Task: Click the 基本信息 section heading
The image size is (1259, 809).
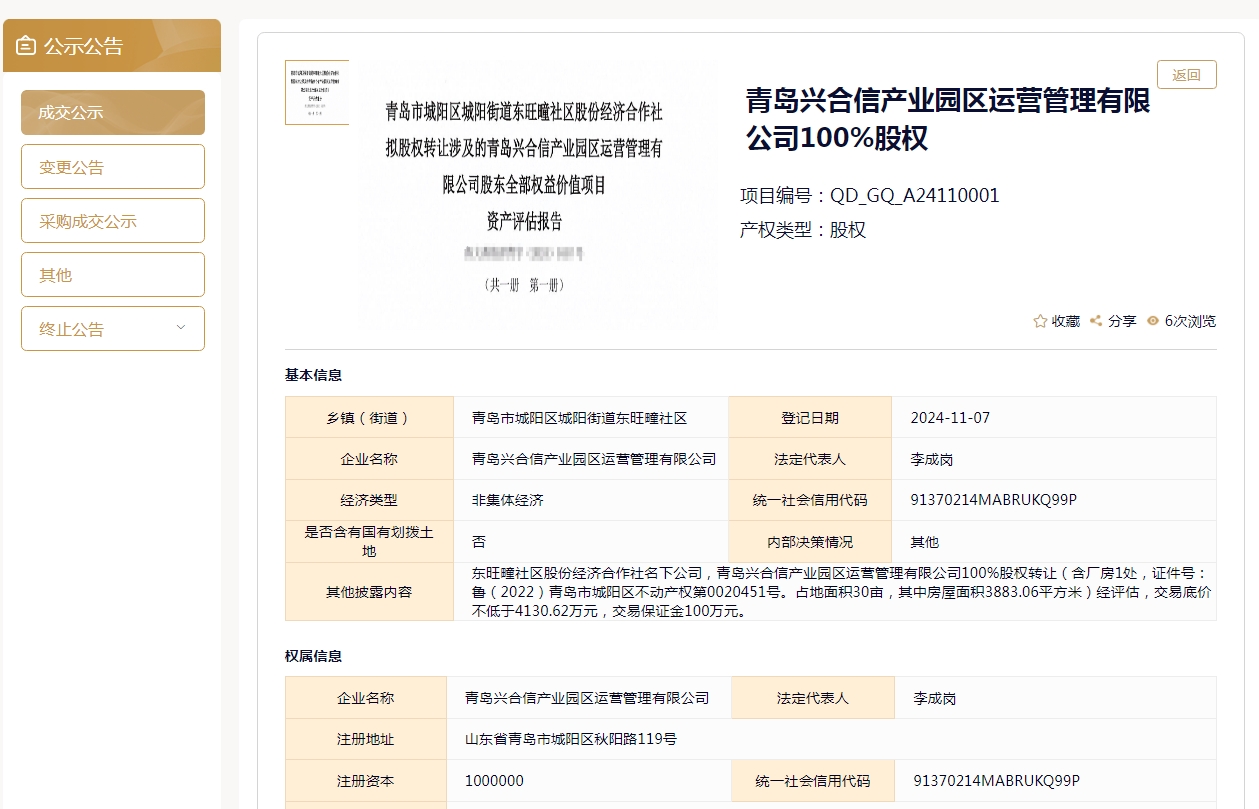Action: [x=313, y=375]
